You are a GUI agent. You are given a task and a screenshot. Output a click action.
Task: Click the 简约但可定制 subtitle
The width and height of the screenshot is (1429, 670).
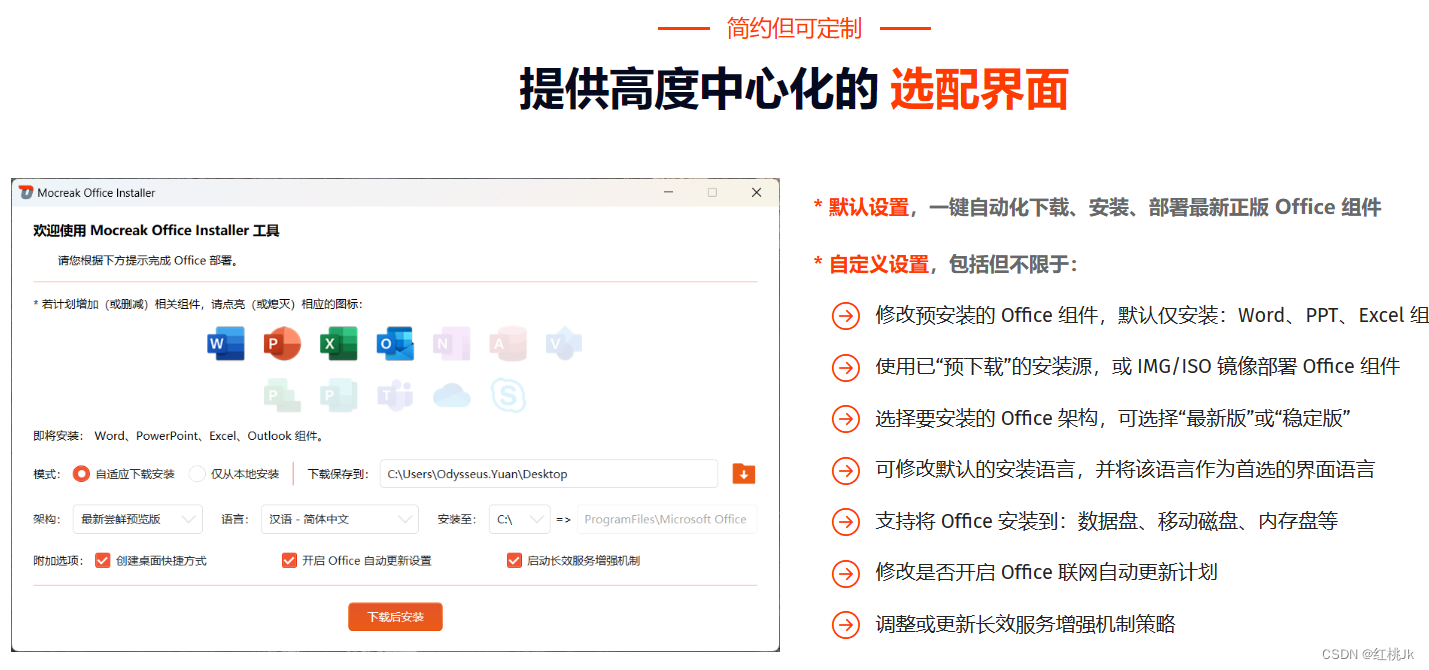coord(794,28)
